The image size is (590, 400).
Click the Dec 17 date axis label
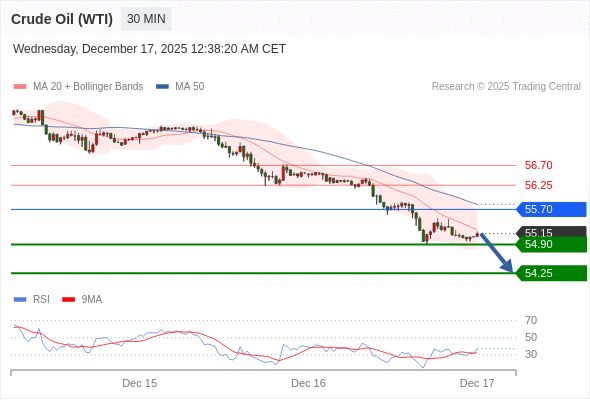tap(477, 383)
